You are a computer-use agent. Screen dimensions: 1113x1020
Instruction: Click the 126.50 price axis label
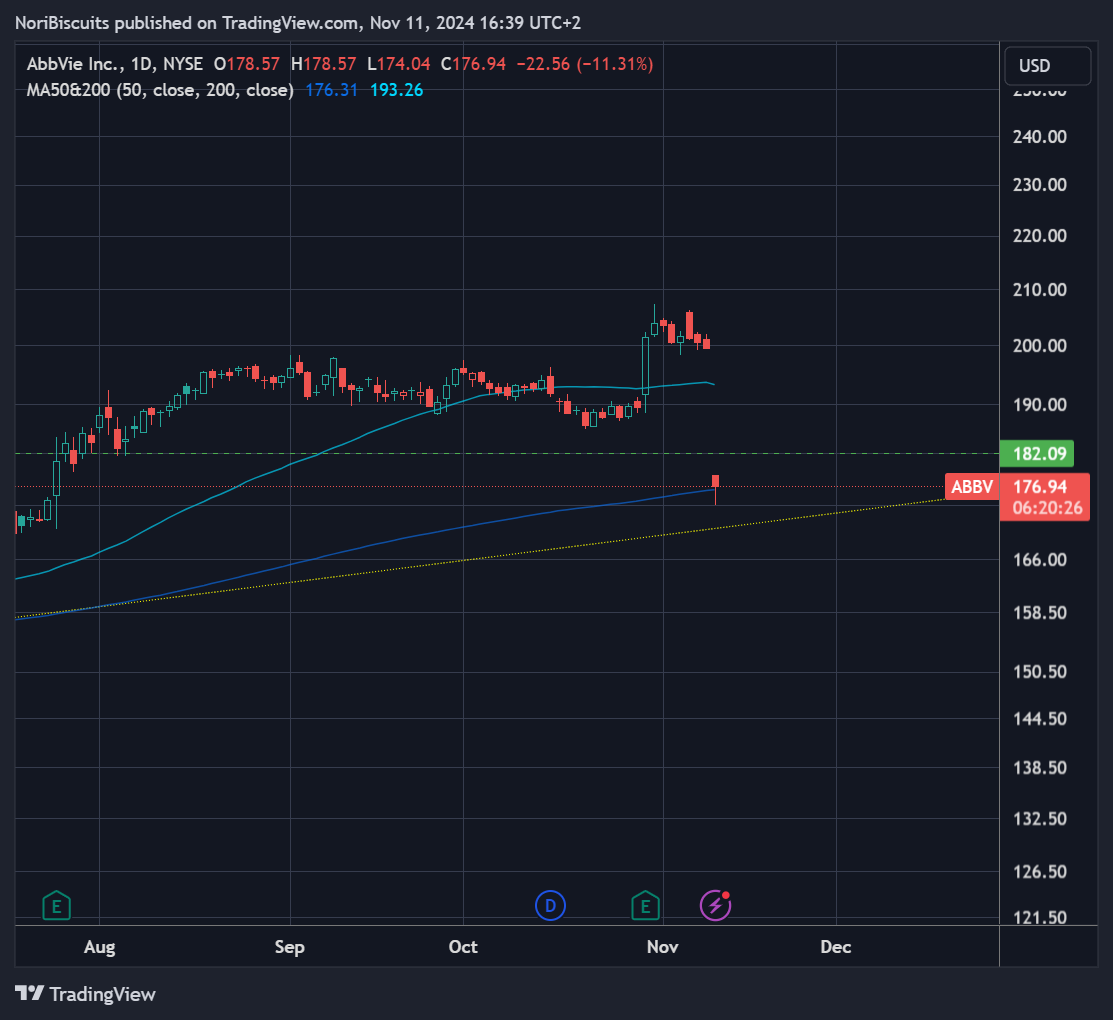(1040, 872)
